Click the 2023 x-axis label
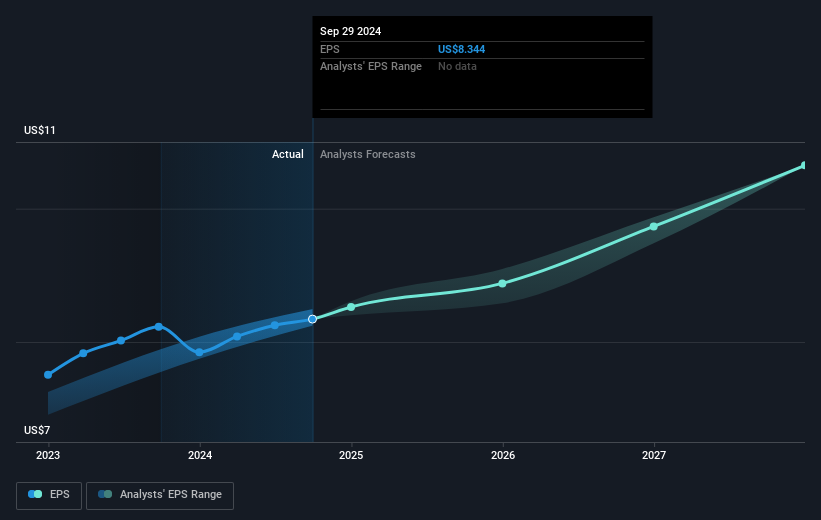 click(x=48, y=456)
